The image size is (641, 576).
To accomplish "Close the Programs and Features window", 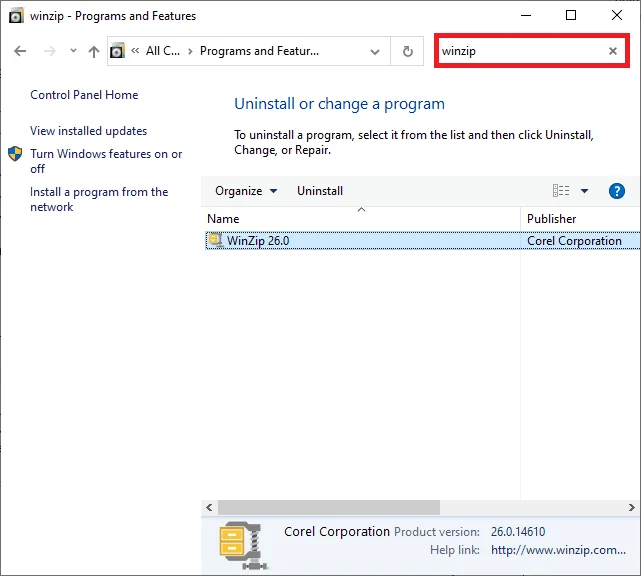I will pyautogui.click(x=616, y=16).
